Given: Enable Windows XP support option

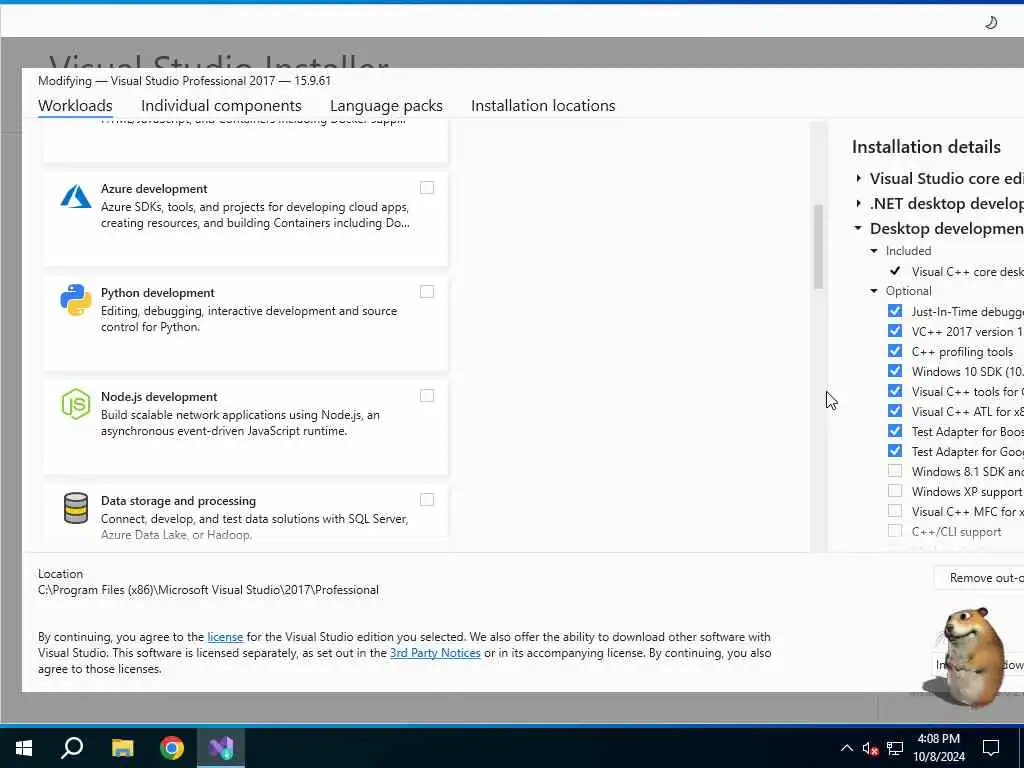Looking at the screenshot, I should tap(895, 491).
